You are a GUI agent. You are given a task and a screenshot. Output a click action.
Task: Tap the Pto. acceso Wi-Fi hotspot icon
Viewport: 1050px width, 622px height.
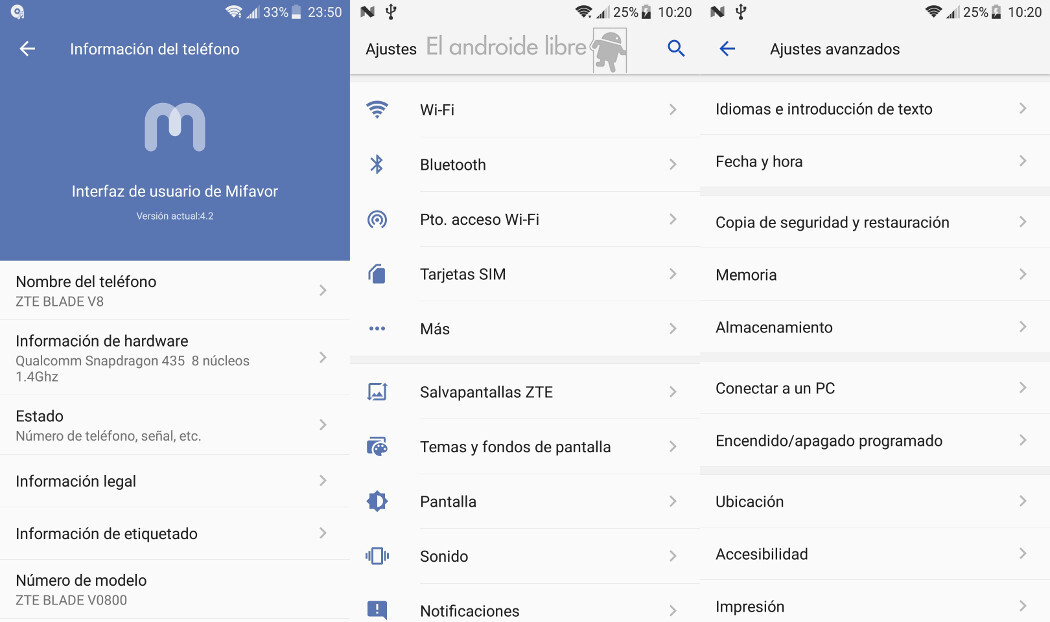(377, 220)
